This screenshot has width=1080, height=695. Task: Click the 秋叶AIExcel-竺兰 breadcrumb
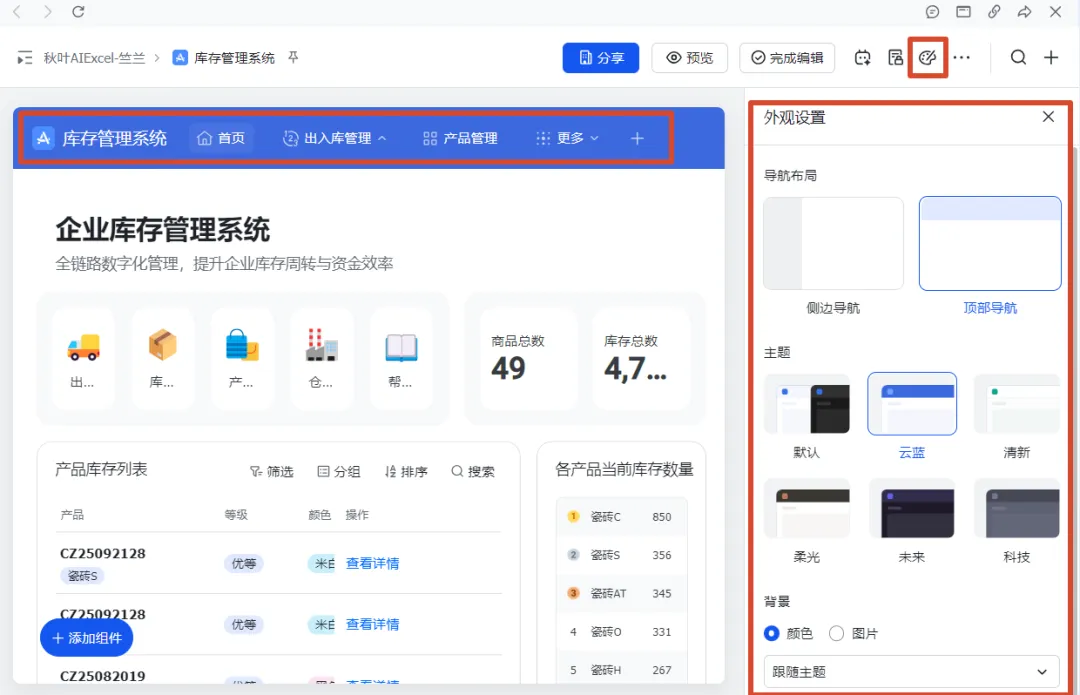point(94,58)
